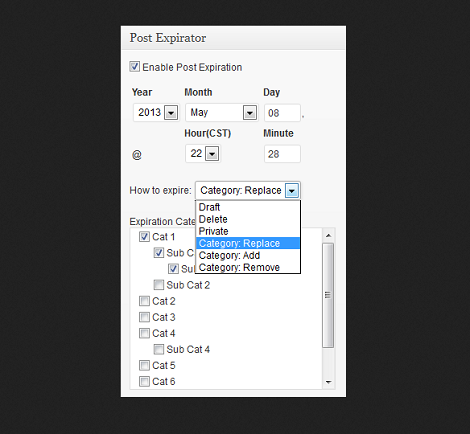
Task: Click the category list scrollbar thumb
Action: (328, 295)
